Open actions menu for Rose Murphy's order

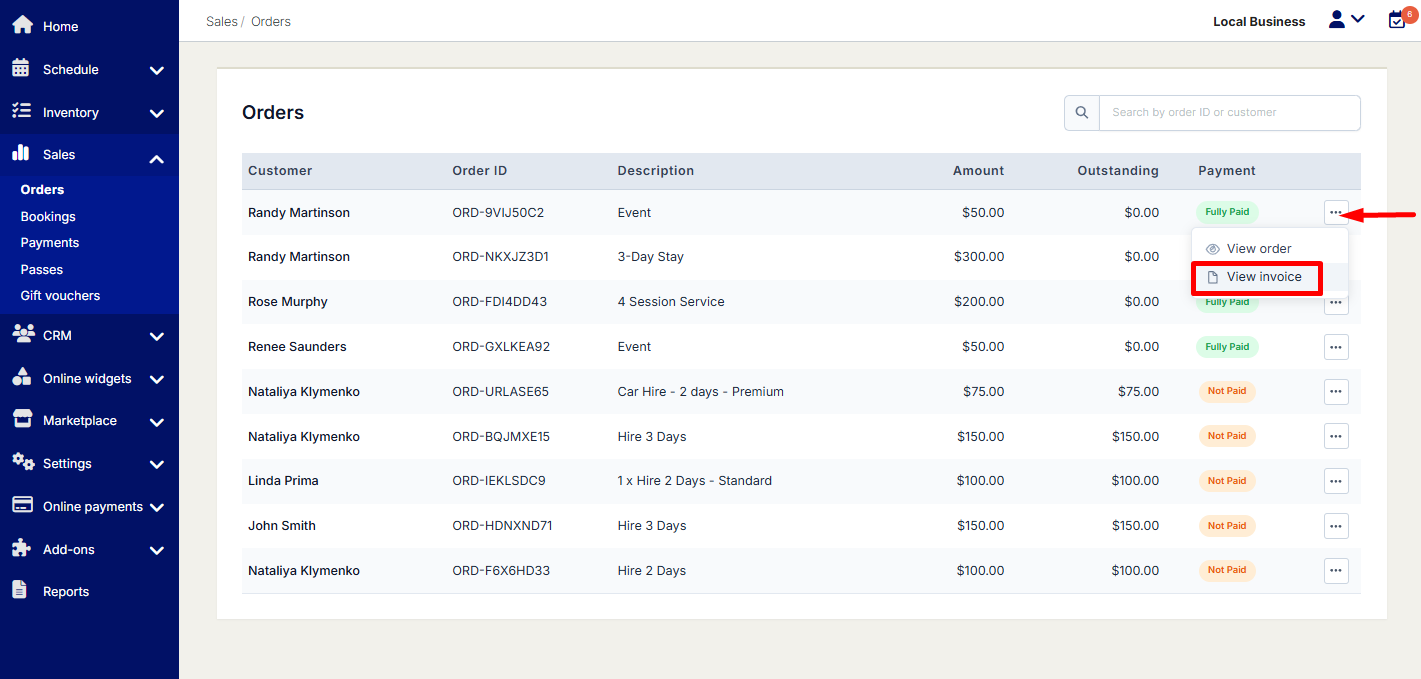point(1335,302)
